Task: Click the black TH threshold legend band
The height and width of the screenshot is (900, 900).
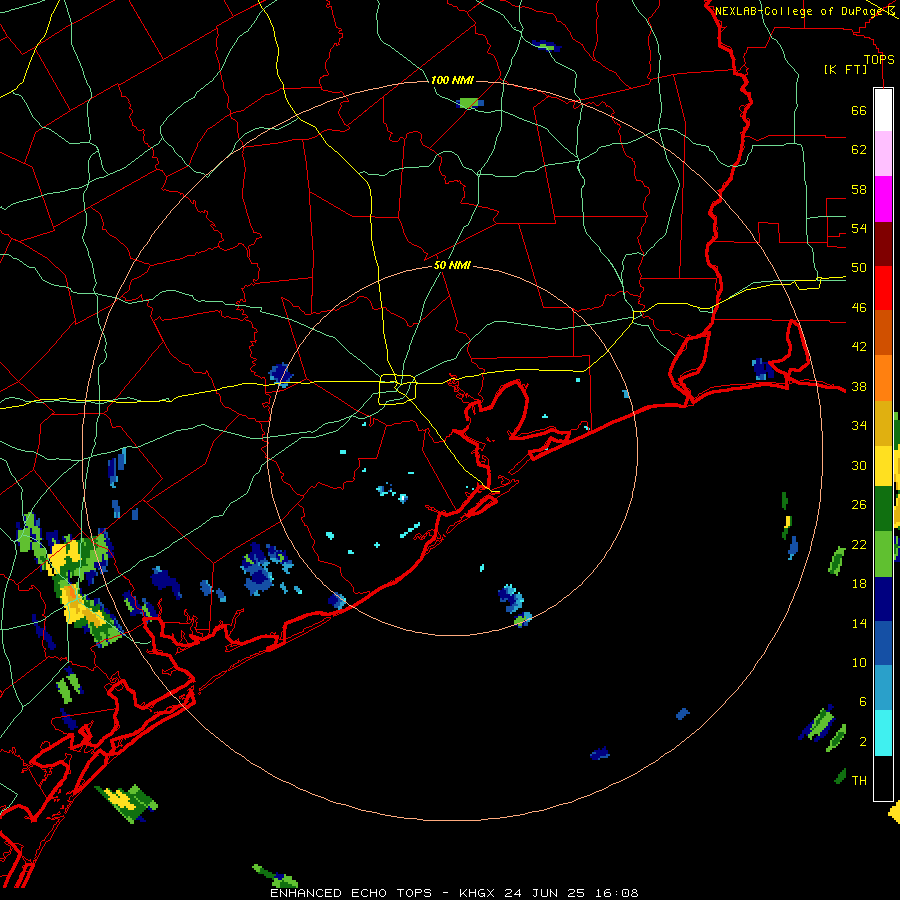Action: 883,778
